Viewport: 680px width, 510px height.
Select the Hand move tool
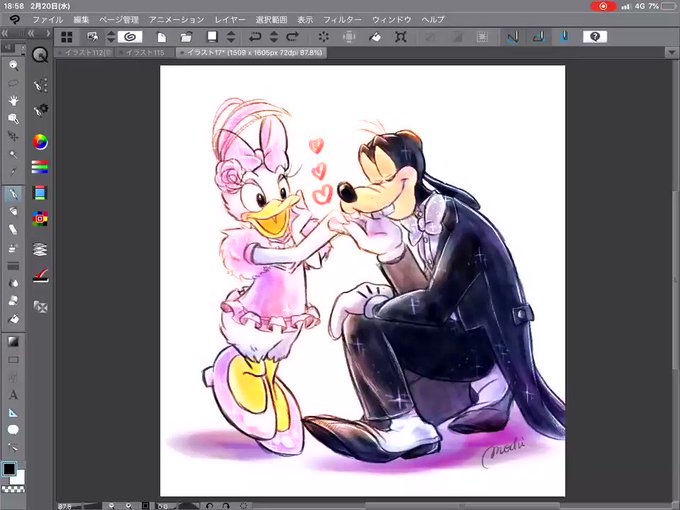13,101
